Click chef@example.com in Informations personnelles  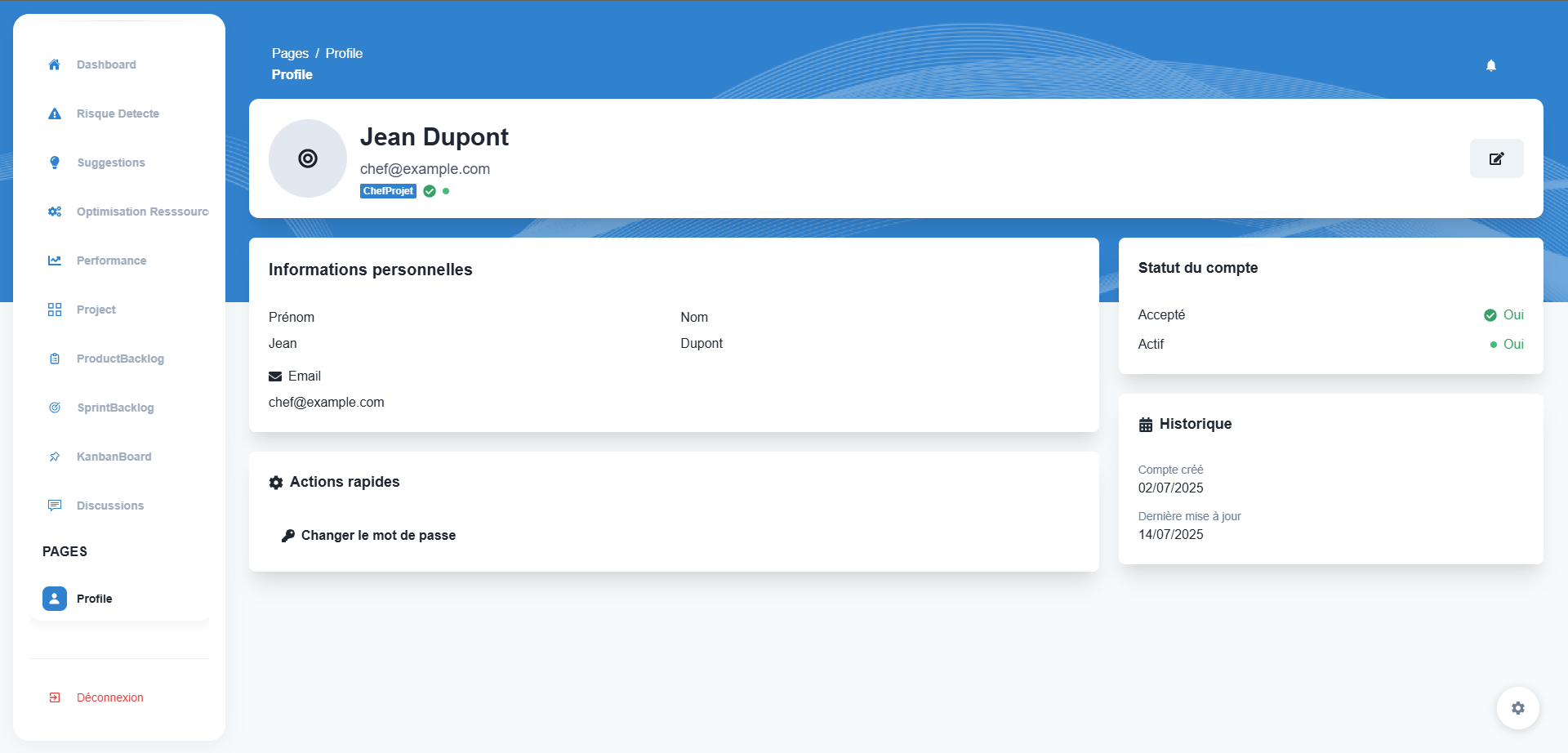[x=326, y=403]
